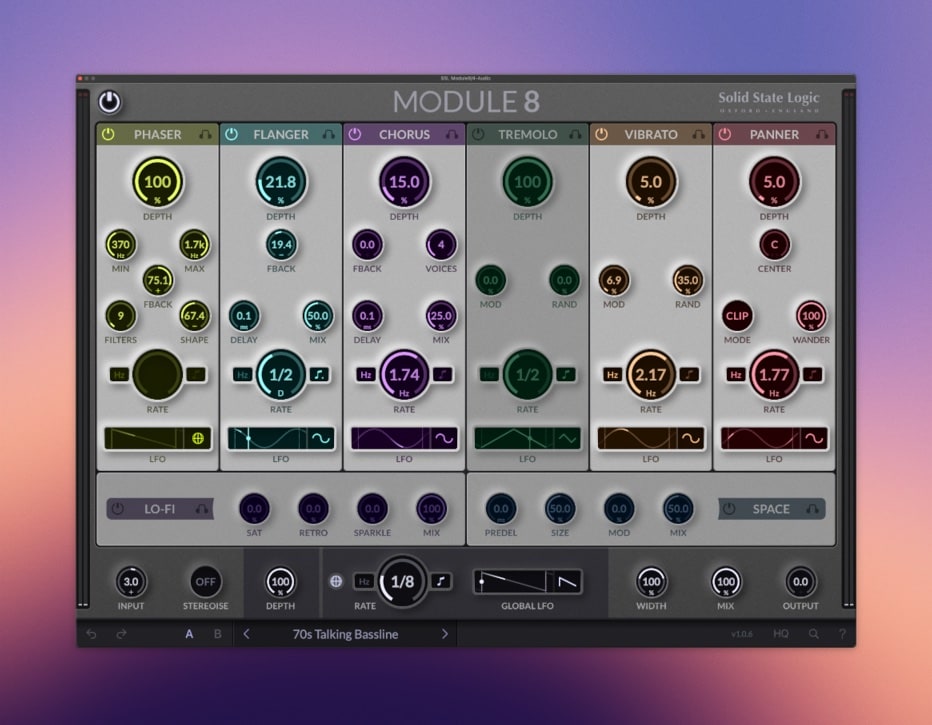Screen dimensions: 932x725
Task: Click the Flanger headphones solo icon
Action: tap(328, 134)
